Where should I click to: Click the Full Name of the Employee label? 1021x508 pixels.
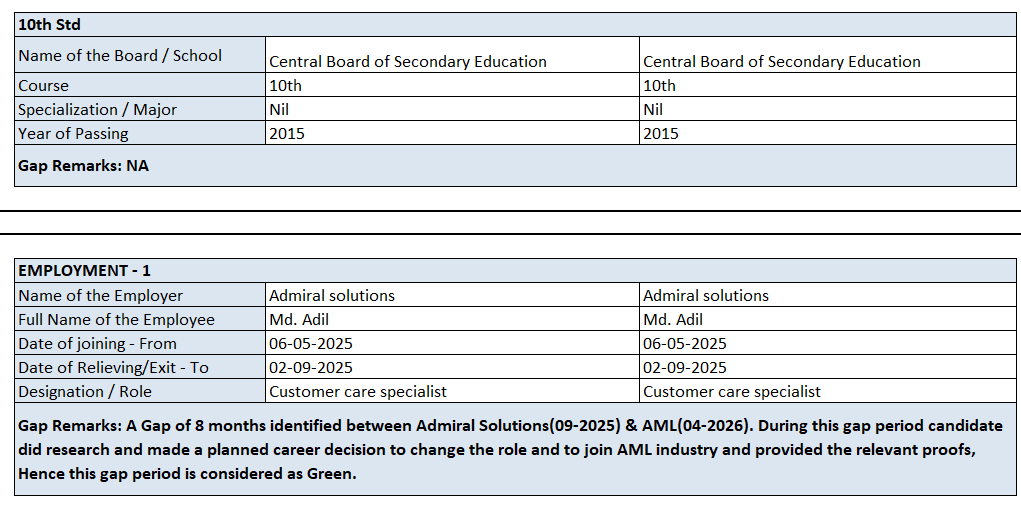140,319
